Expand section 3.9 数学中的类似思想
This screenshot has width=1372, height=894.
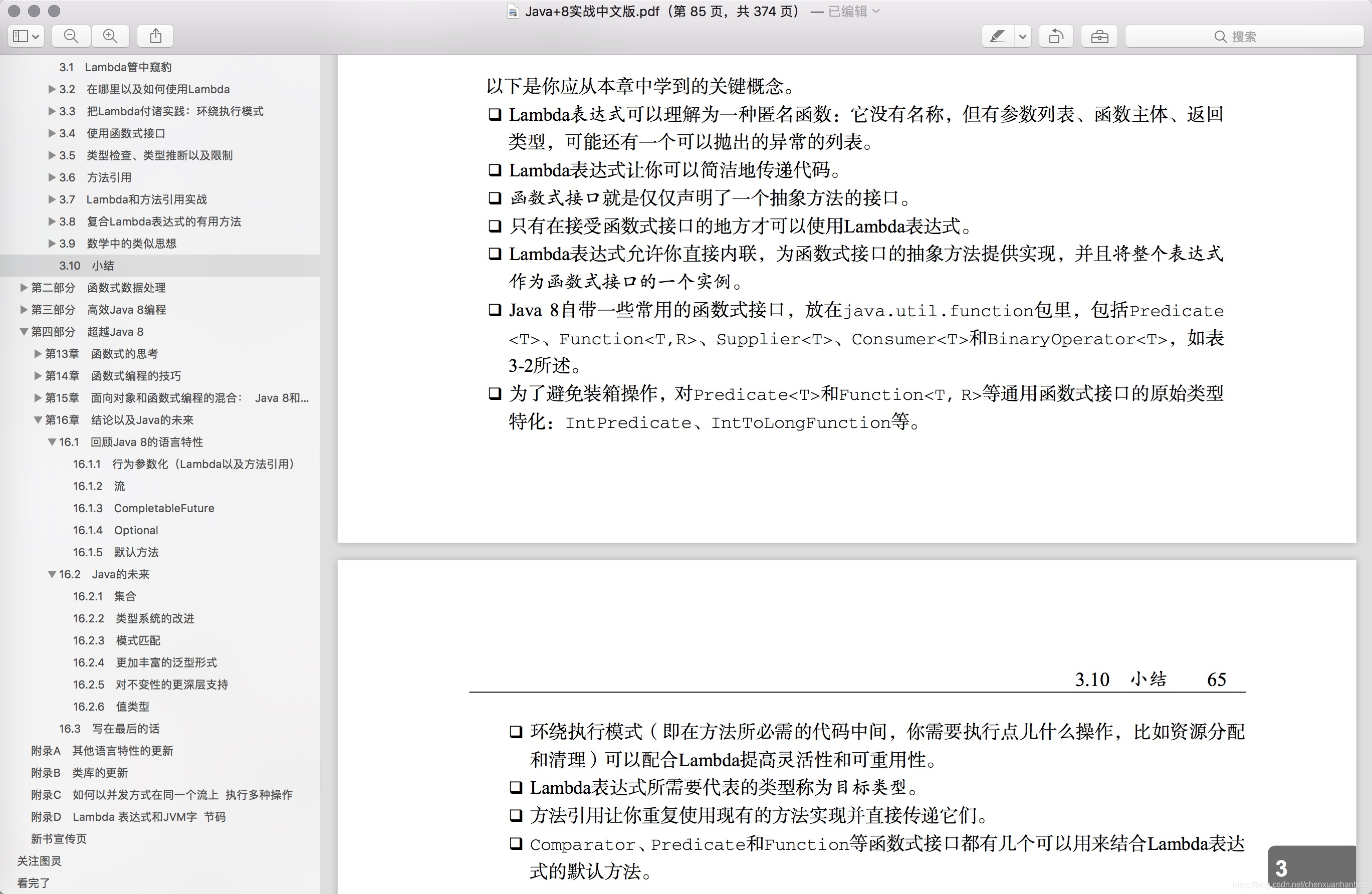(x=52, y=243)
